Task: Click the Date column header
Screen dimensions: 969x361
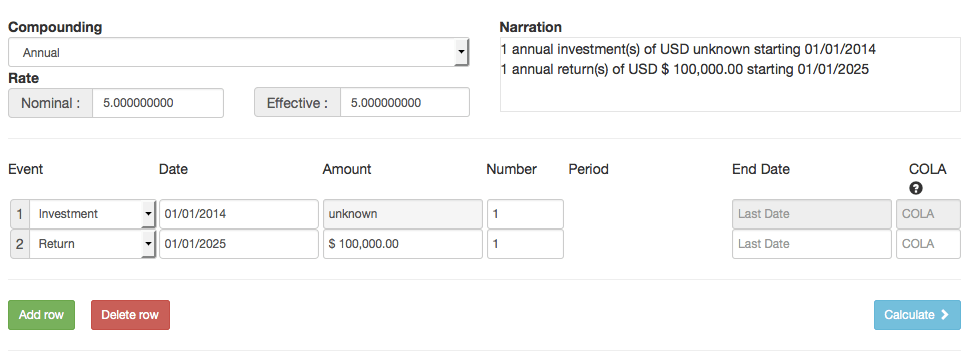Action: (173, 169)
